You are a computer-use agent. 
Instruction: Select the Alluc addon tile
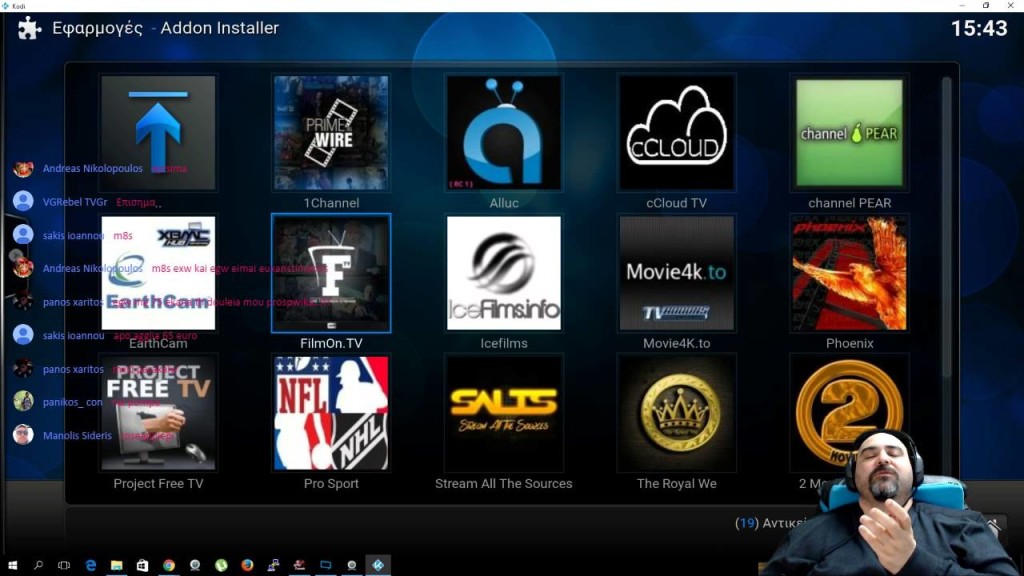[x=504, y=133]
